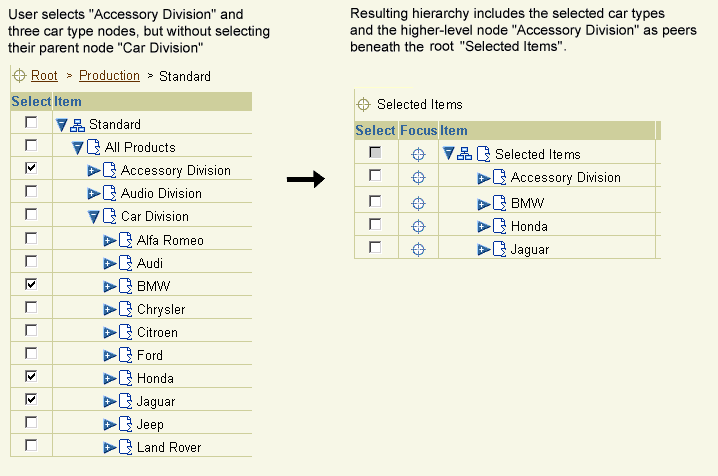Uncheck the Accessory Division checkbox in the left tree
718x476 pixels.
pos(31,168)
